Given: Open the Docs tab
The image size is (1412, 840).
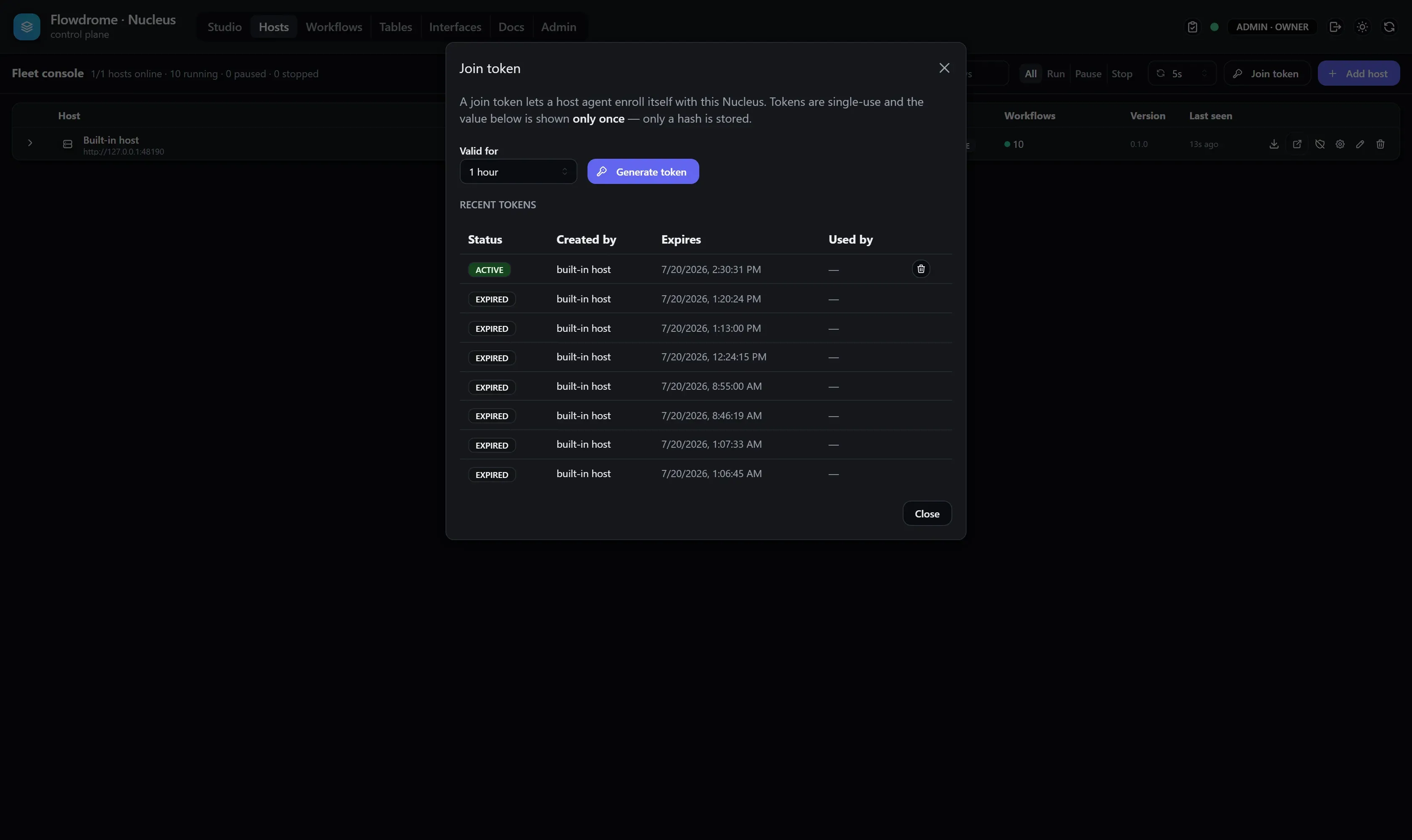Looking at the screenshot, I should [511, 26].
